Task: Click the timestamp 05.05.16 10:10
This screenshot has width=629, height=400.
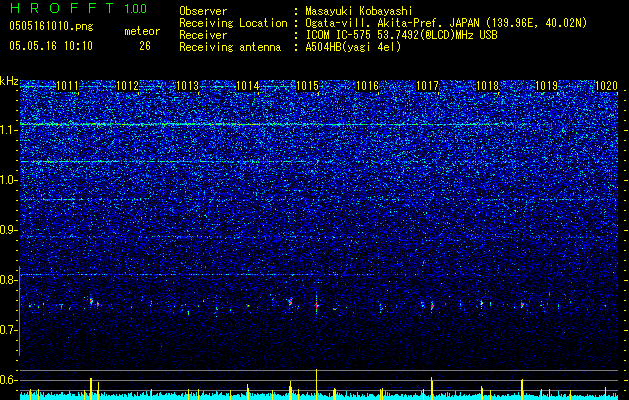Action: (x=51, y=46)
